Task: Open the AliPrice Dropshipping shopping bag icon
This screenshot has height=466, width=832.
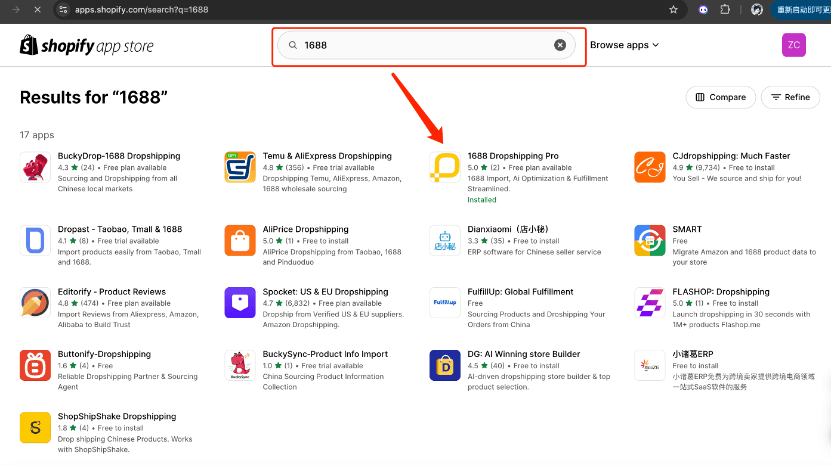Action: (240, 240)
